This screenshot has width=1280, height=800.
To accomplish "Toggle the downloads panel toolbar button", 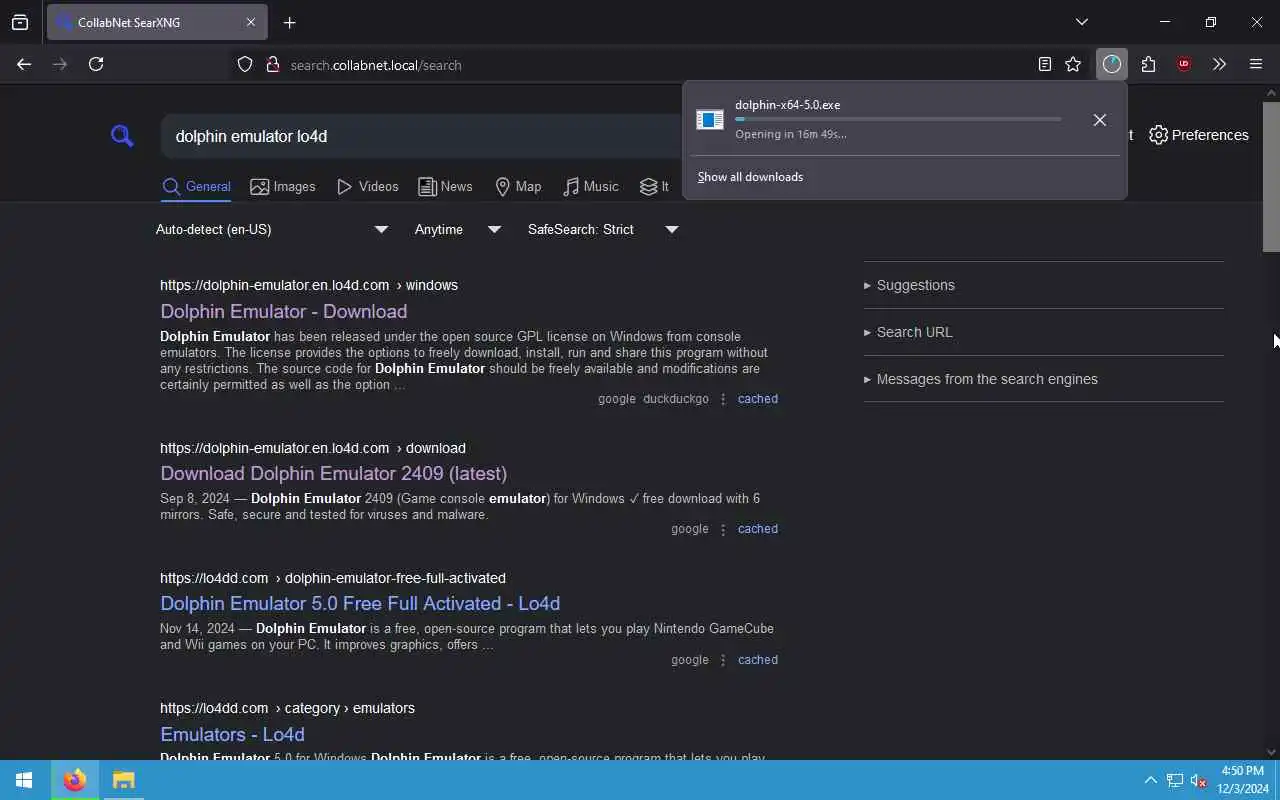I will (x=1112, y=64).
